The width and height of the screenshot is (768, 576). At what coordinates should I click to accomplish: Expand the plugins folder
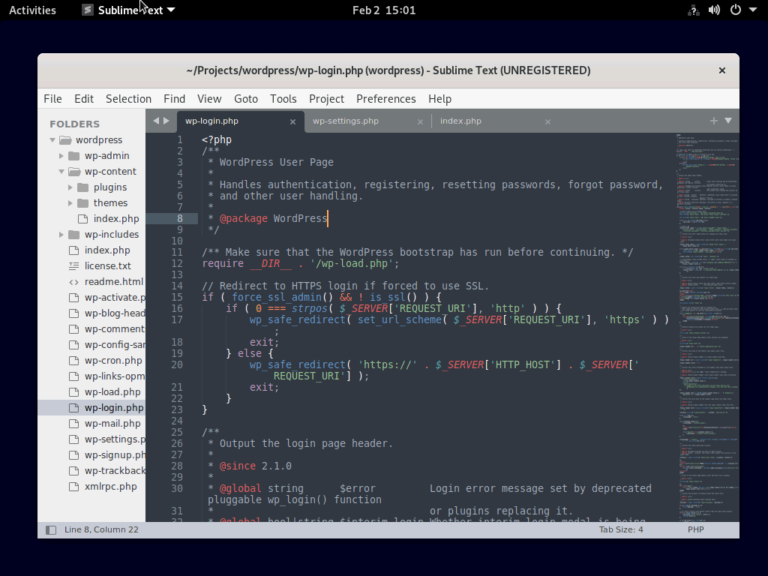pyautogui.click(x=71, y=187)
